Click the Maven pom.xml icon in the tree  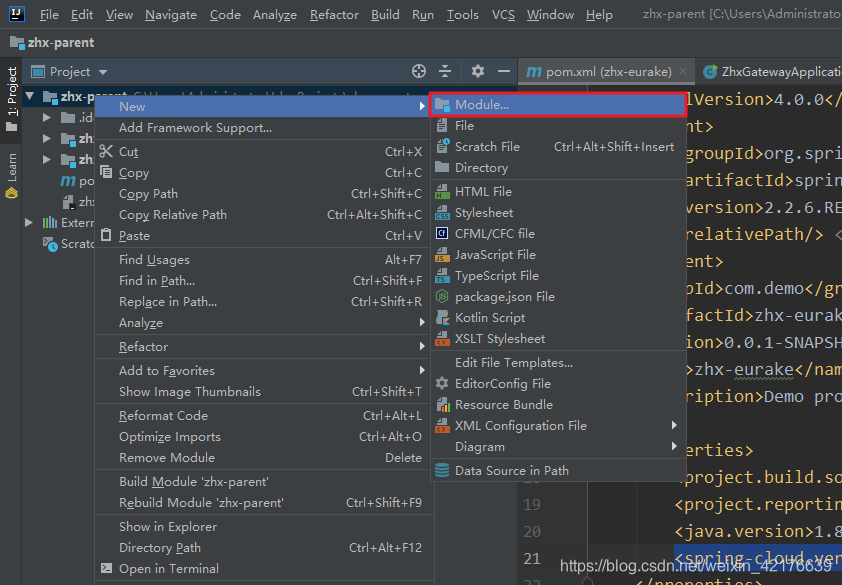[68, 180]
